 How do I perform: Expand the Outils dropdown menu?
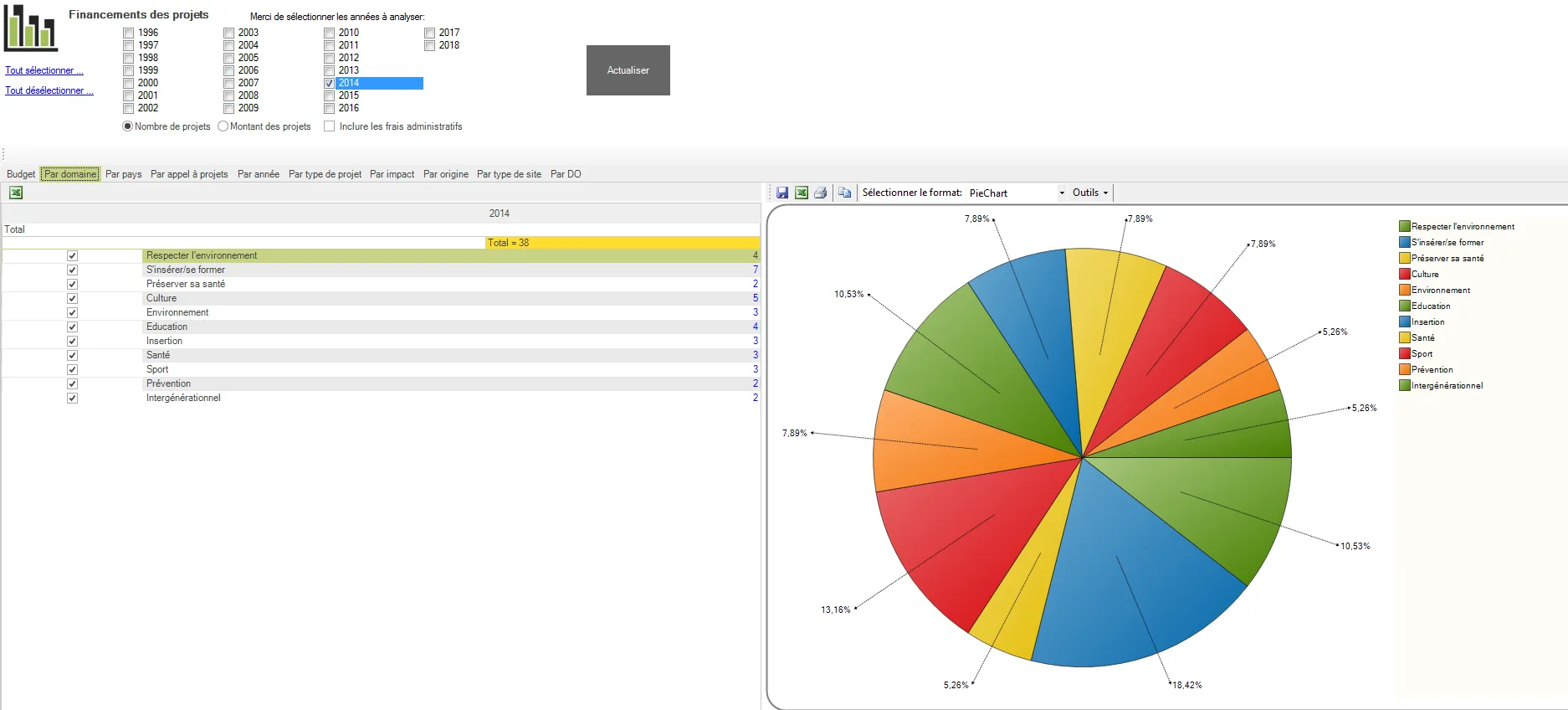[1090, 193]
